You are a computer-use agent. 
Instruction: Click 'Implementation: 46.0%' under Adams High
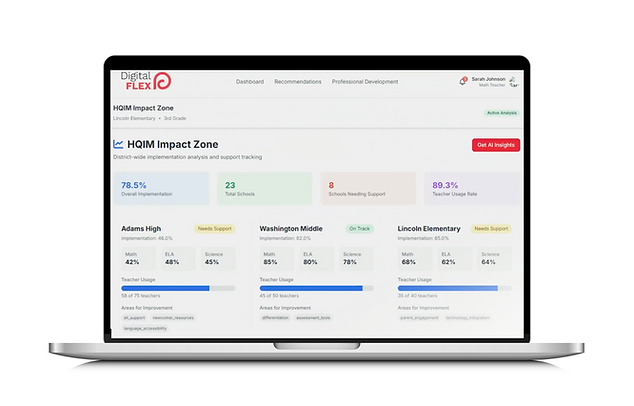click(x=147, y=239)
